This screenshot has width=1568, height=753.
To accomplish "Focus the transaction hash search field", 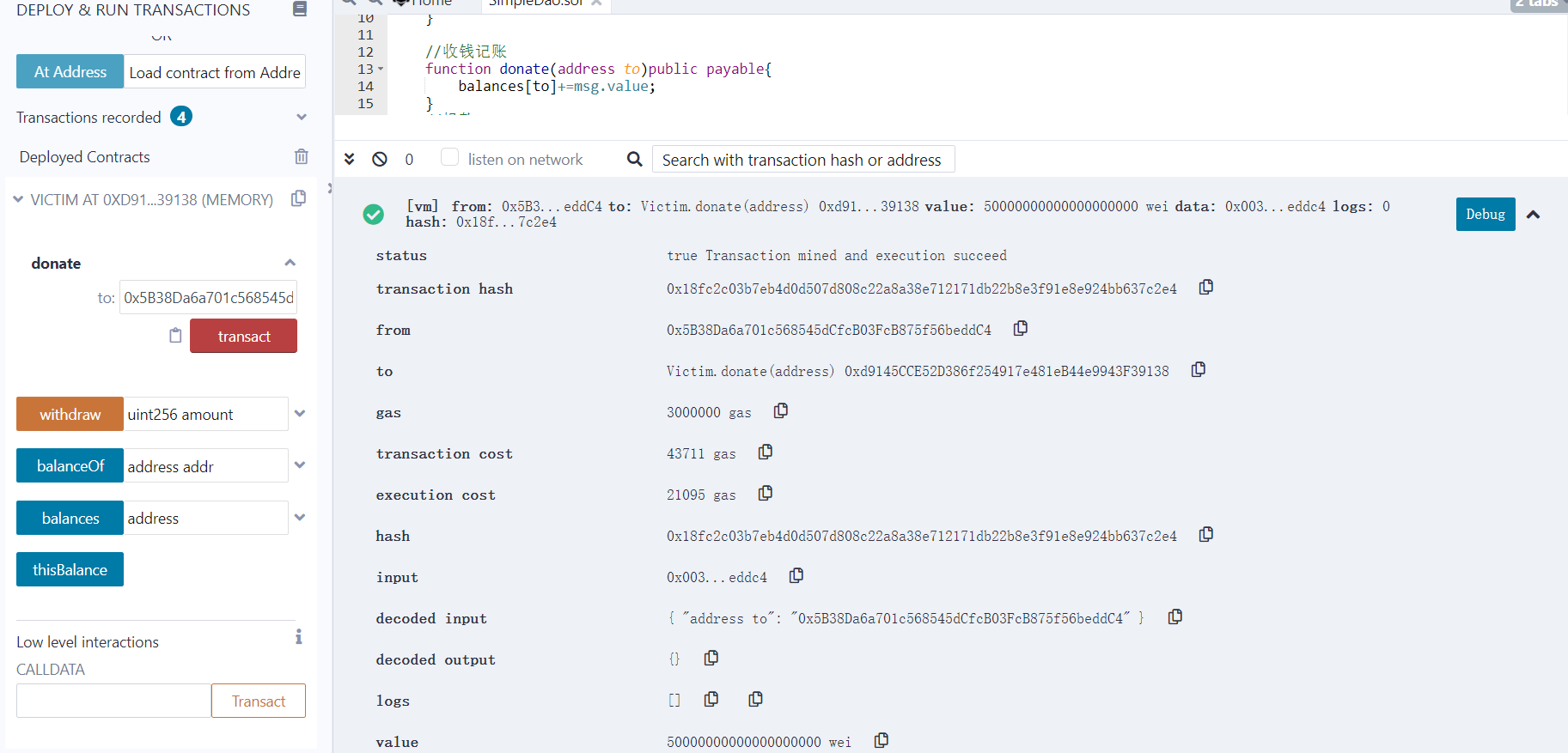I will [x=802, y=160].
